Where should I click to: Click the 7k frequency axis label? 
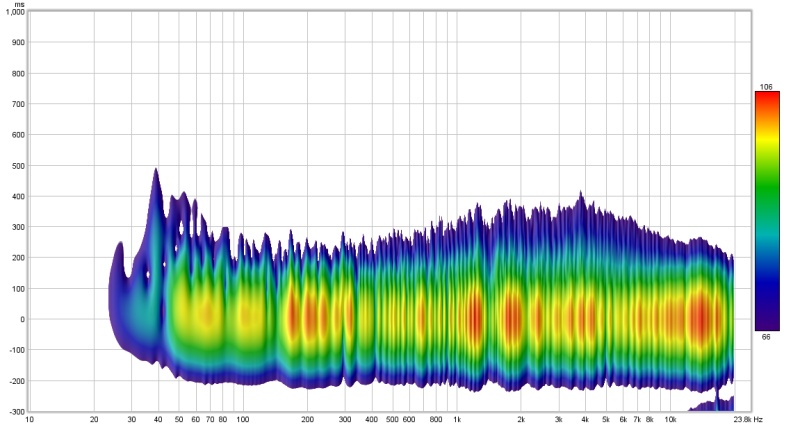(x=637, y=420)
